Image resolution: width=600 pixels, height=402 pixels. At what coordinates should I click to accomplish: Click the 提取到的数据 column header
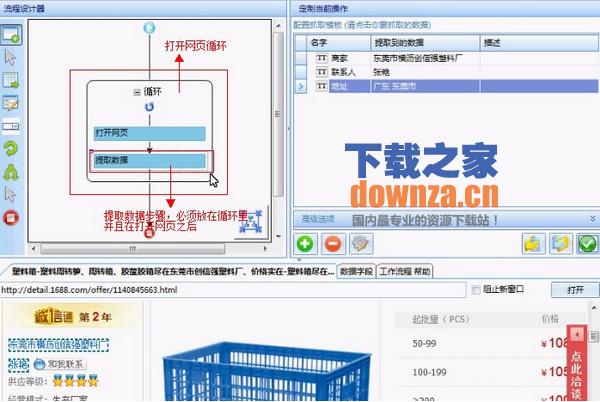click(425, 43)
